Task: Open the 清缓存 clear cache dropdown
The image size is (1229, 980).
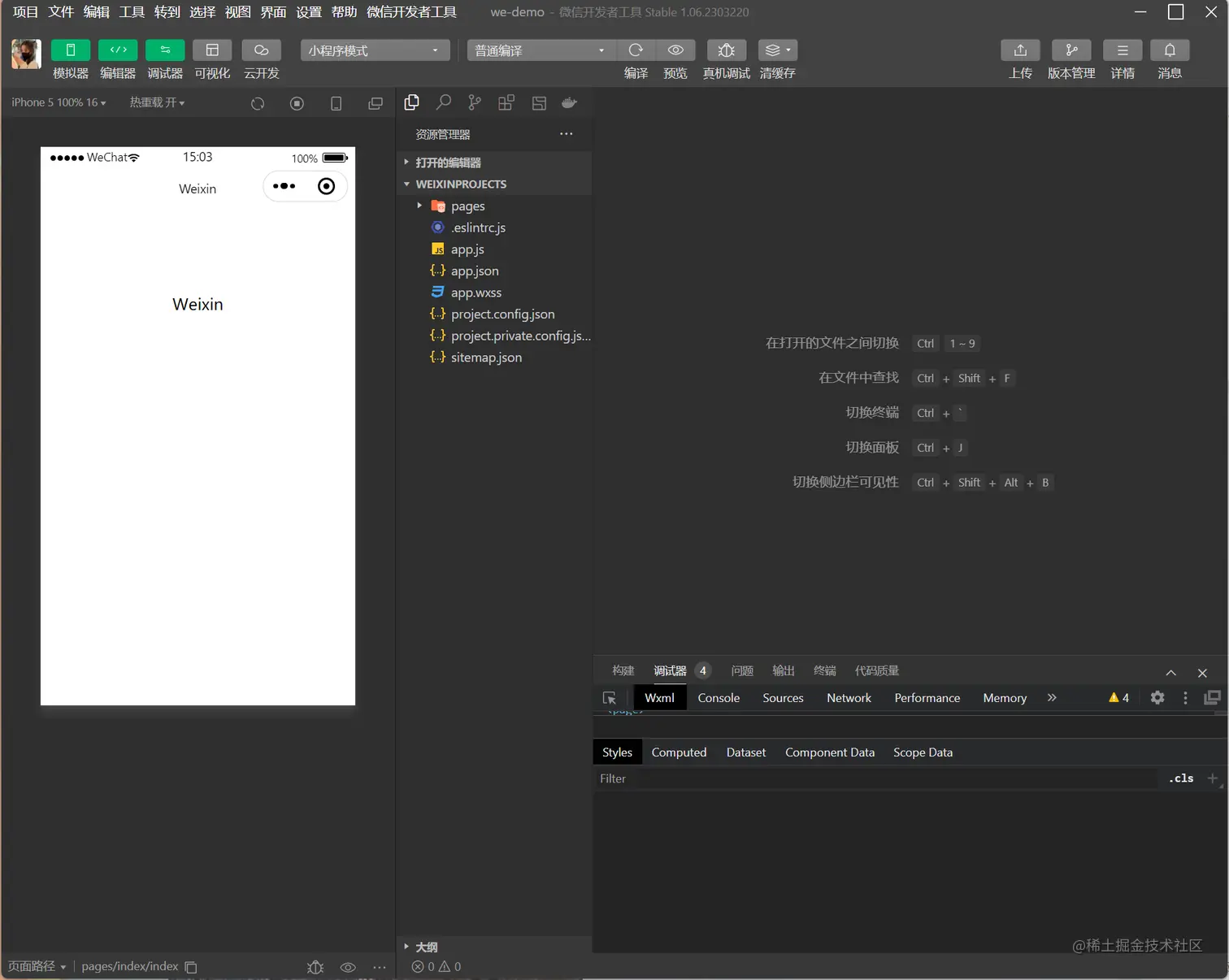Action: pyautogui.click(x=778, y=50)
